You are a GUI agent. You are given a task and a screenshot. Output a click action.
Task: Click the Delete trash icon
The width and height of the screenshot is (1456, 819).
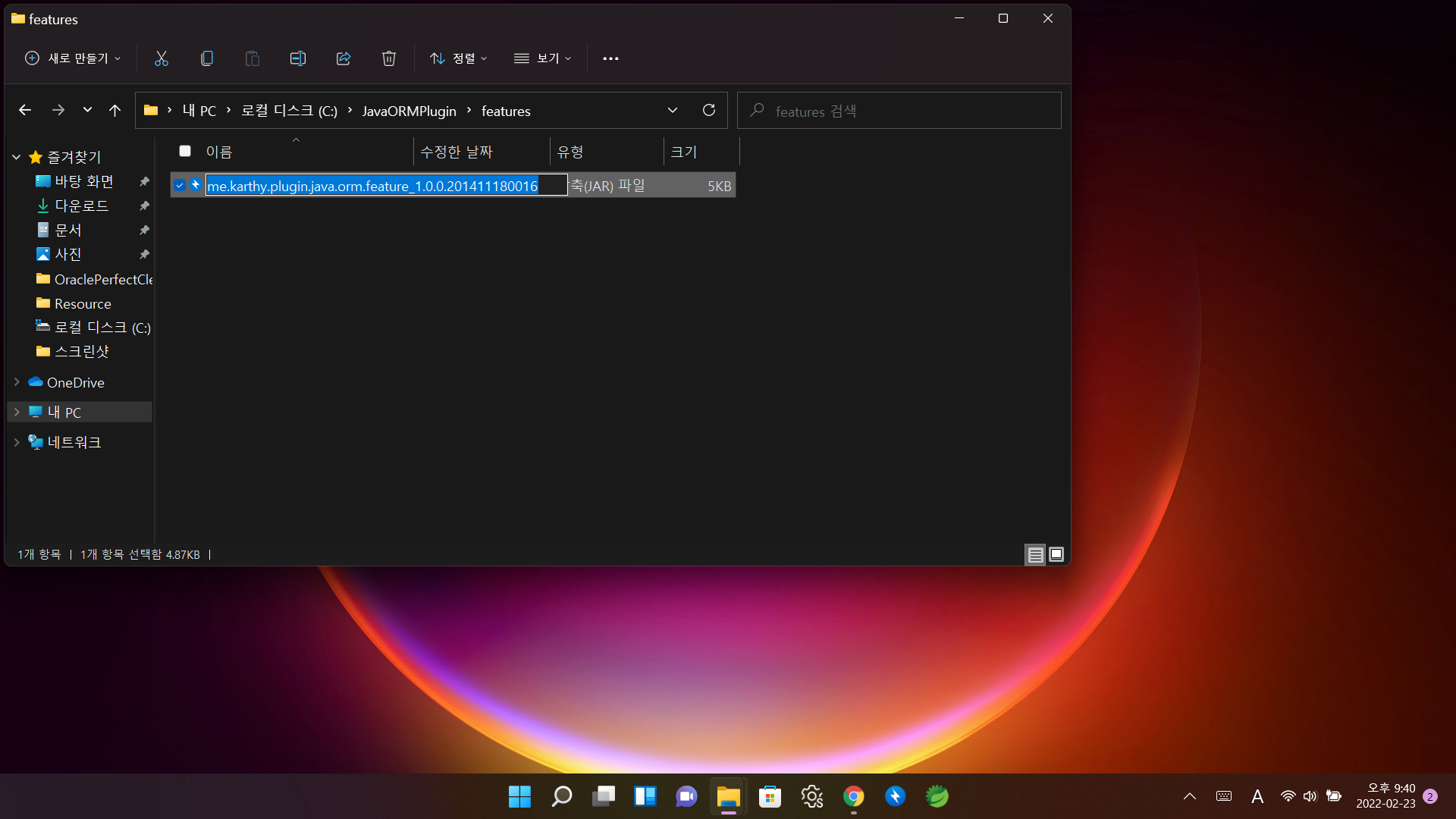pos(389,58)
